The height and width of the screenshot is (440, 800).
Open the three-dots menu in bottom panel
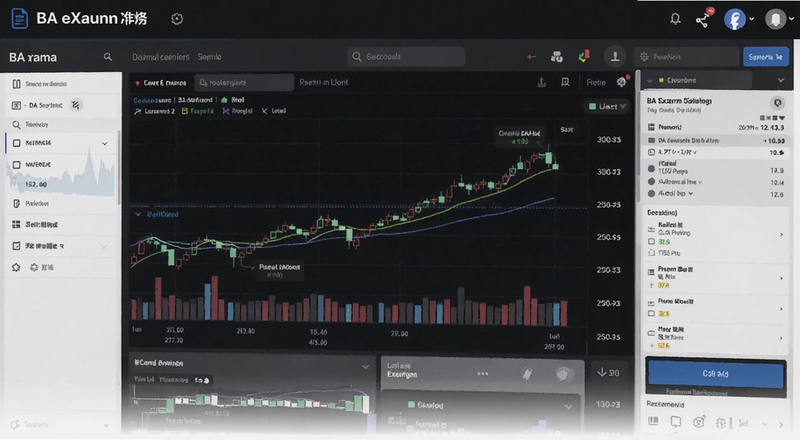click(x=482, y=374)
